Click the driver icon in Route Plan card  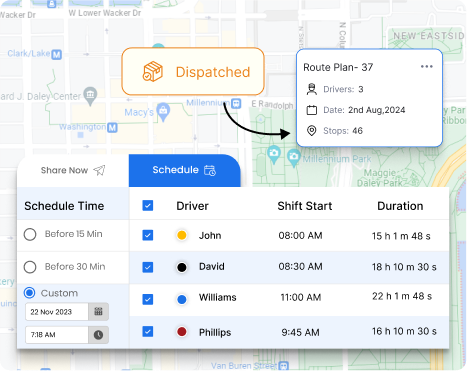[x=312, y=89]
